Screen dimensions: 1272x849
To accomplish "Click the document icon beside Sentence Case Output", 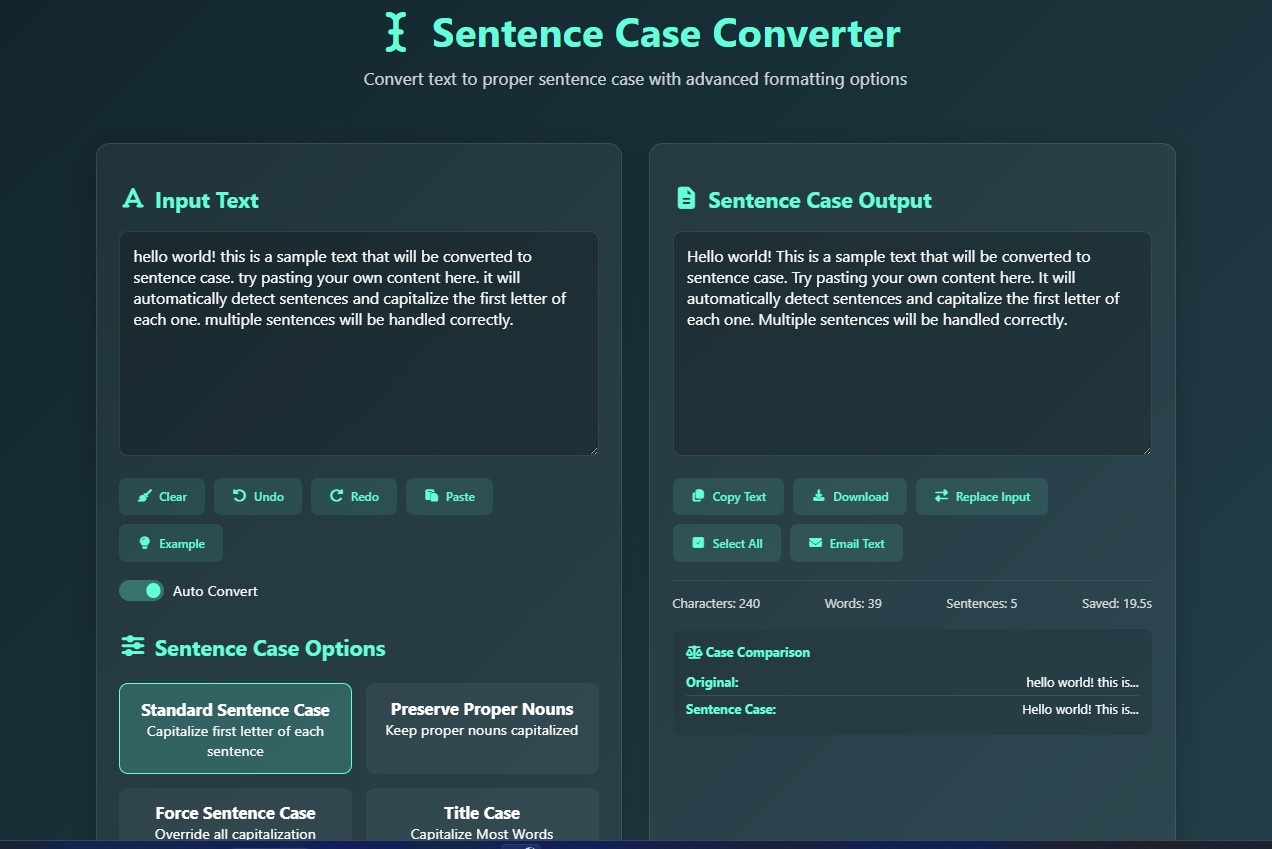I will coord(685,198).
